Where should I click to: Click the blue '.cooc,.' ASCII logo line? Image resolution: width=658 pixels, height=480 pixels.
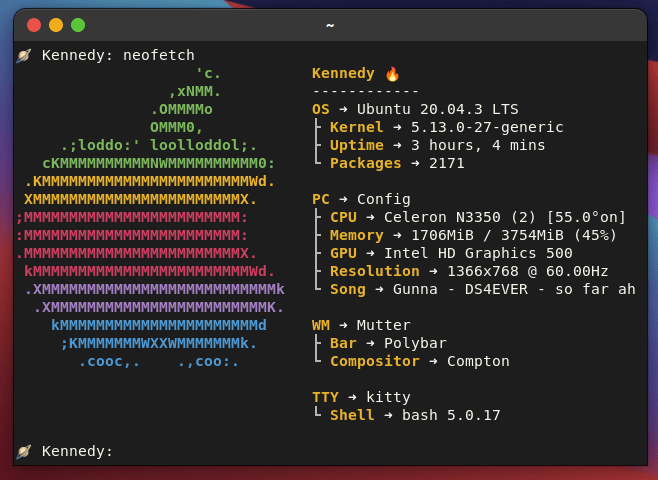coord(109,362)
